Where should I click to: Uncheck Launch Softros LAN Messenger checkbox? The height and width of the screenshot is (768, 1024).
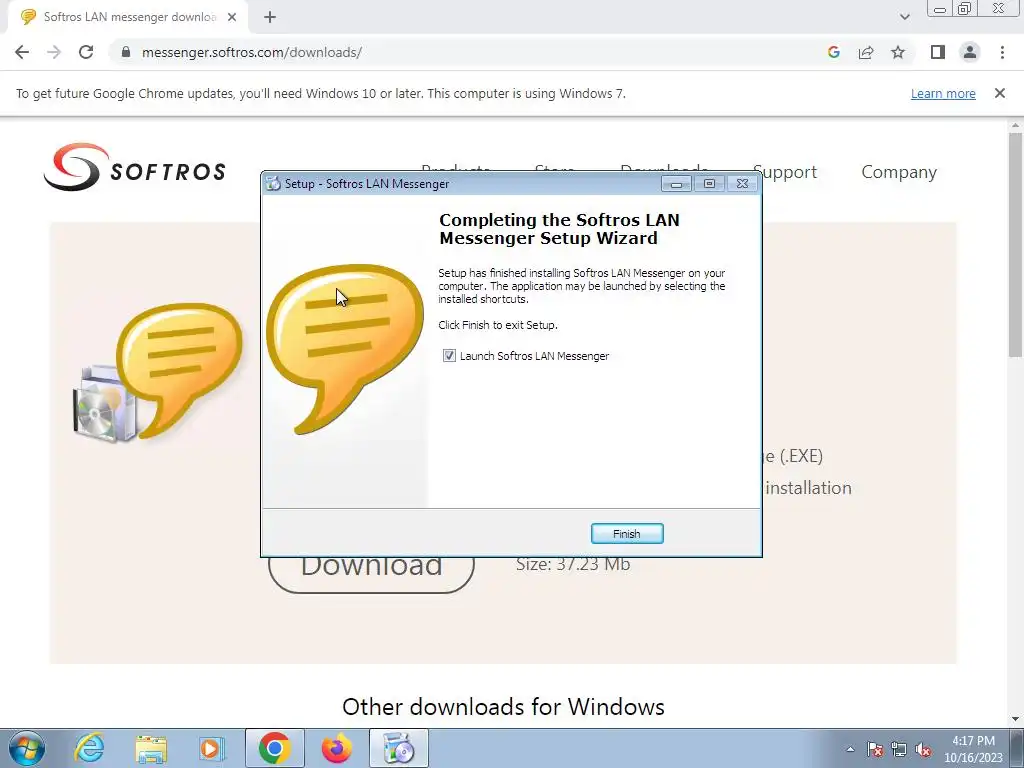tap(449, 356)
